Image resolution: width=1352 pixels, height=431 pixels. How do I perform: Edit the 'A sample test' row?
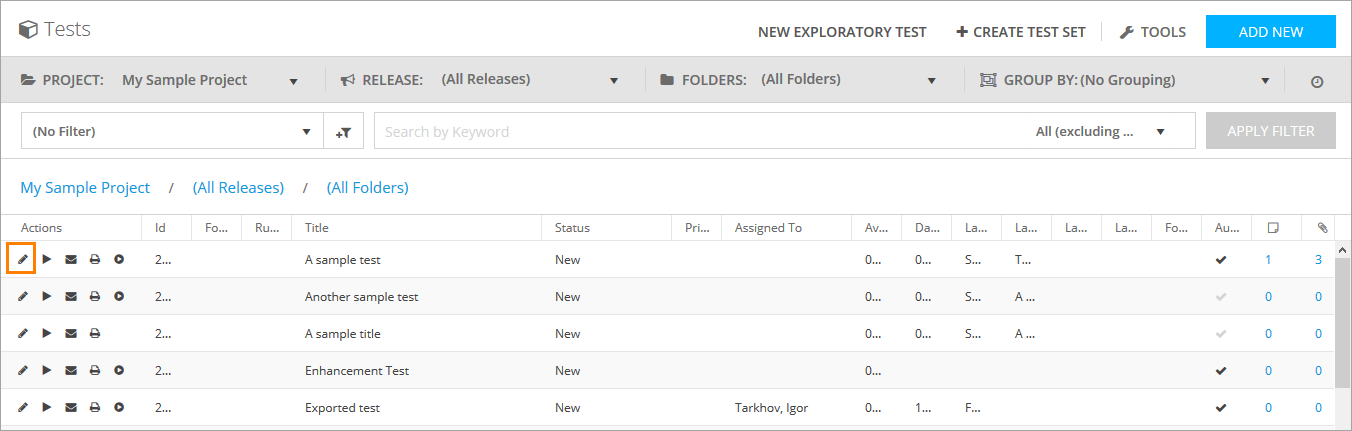(x=23, y=260)
